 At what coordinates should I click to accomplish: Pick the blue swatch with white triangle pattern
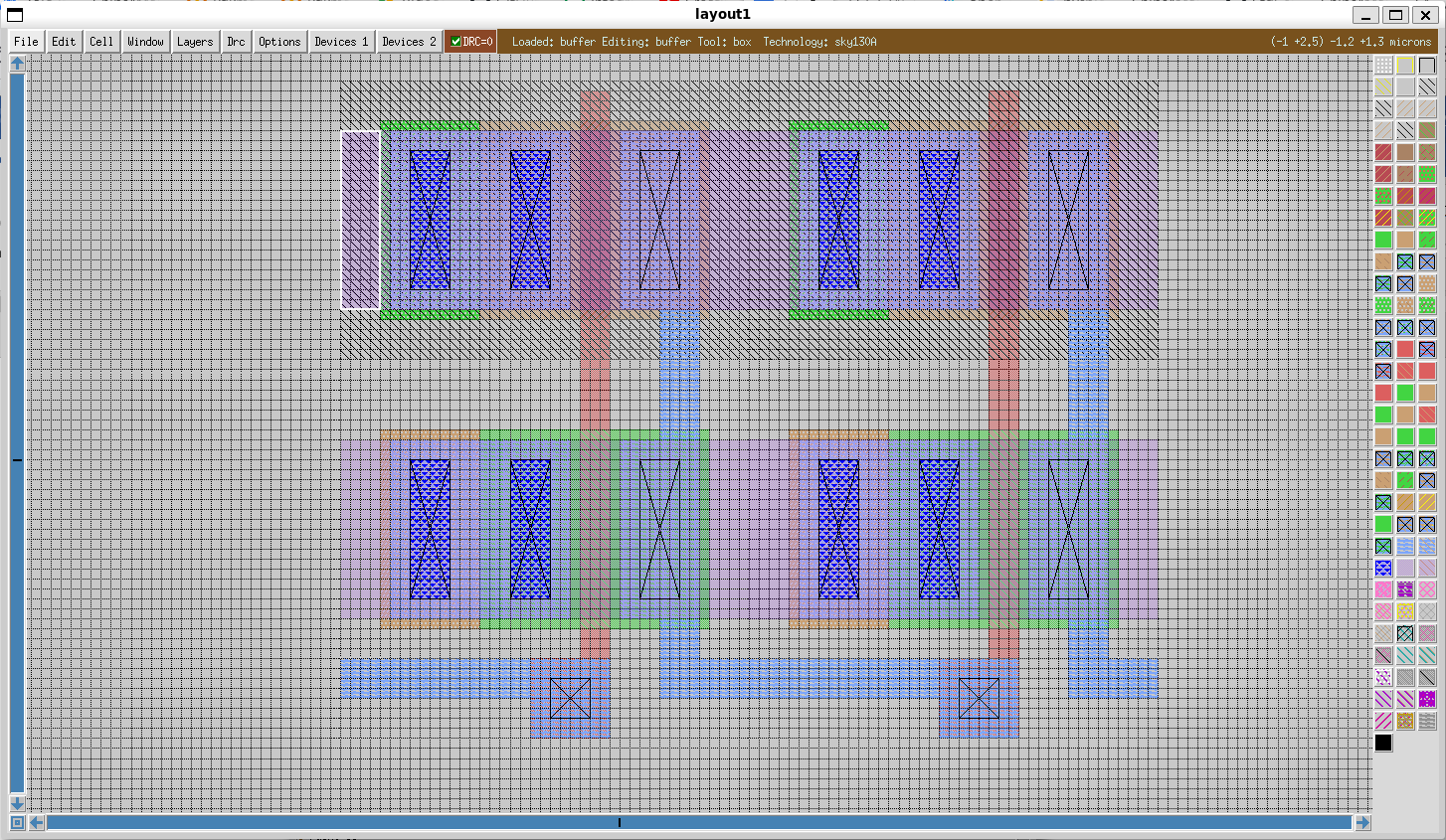click(x=1383, y=568)
